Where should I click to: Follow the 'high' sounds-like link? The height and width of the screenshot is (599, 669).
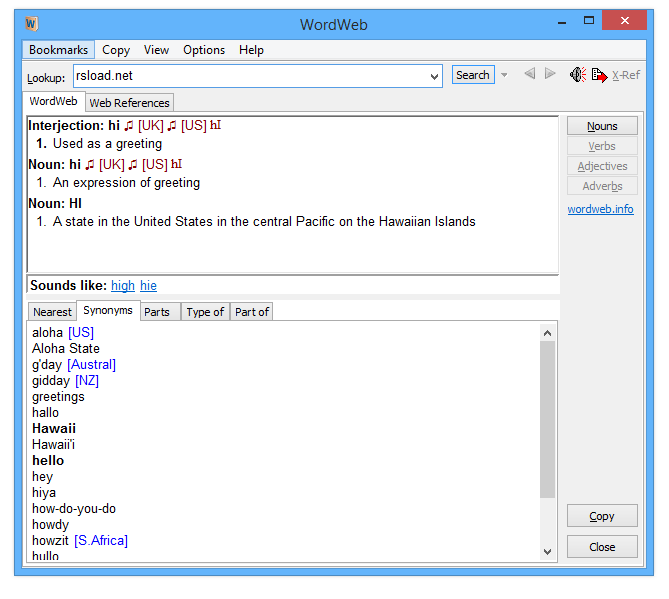[123, 286]
